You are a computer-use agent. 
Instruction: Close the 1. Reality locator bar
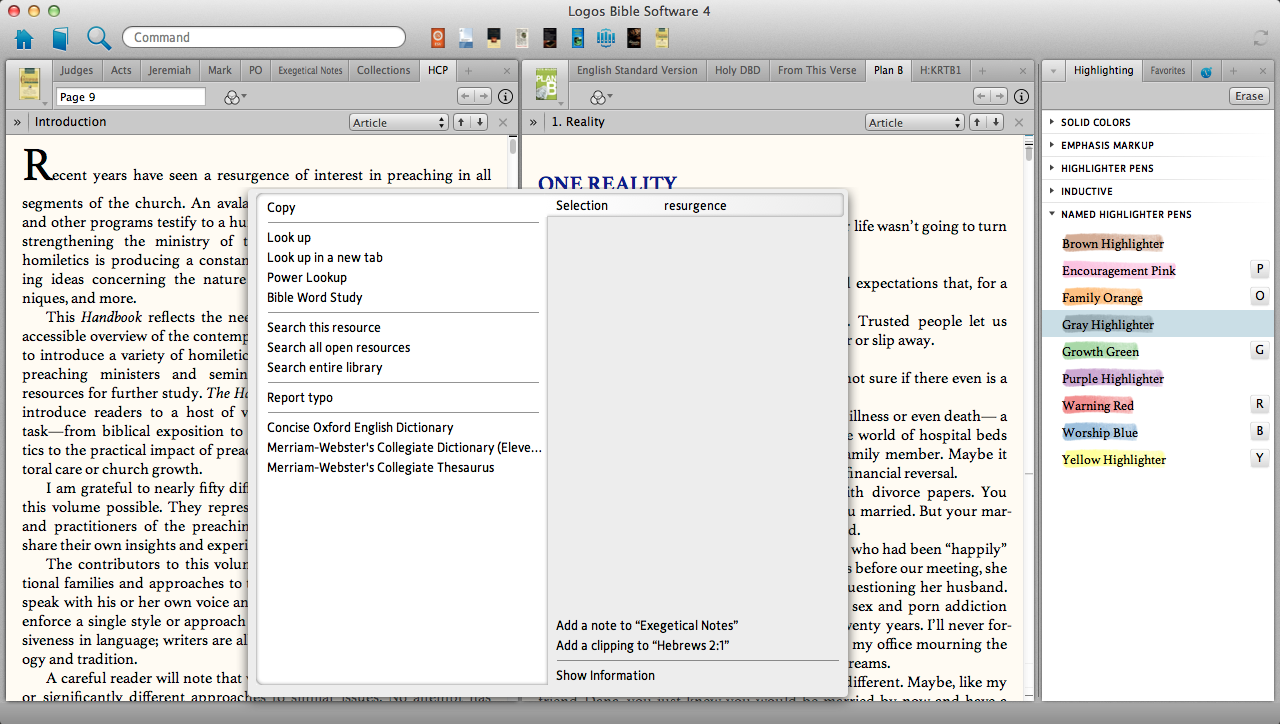tap(1018, 122)
